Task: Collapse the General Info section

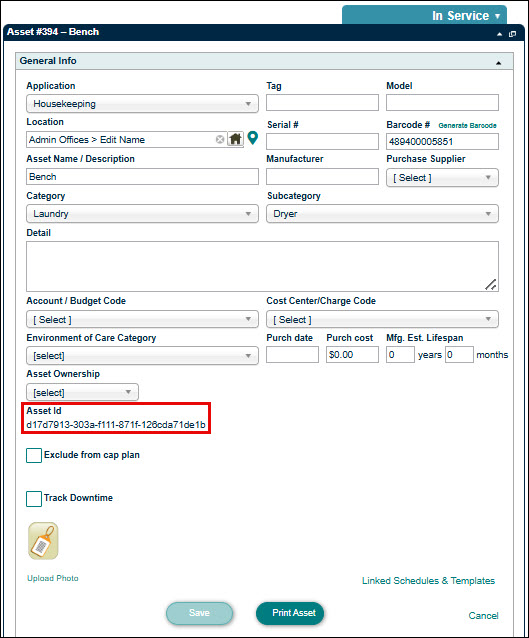Action: point(498,63)
